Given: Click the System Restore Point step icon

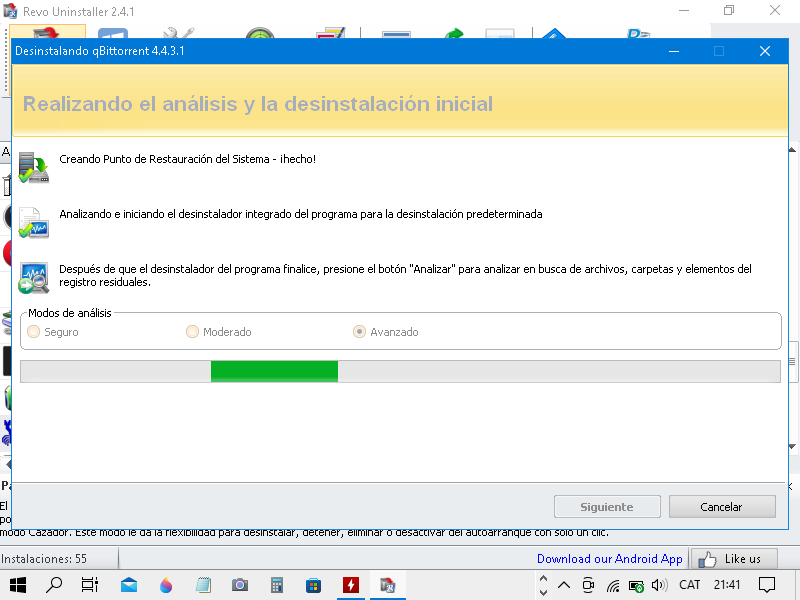Looking at the screenshot, I should (x=34, y=167).
